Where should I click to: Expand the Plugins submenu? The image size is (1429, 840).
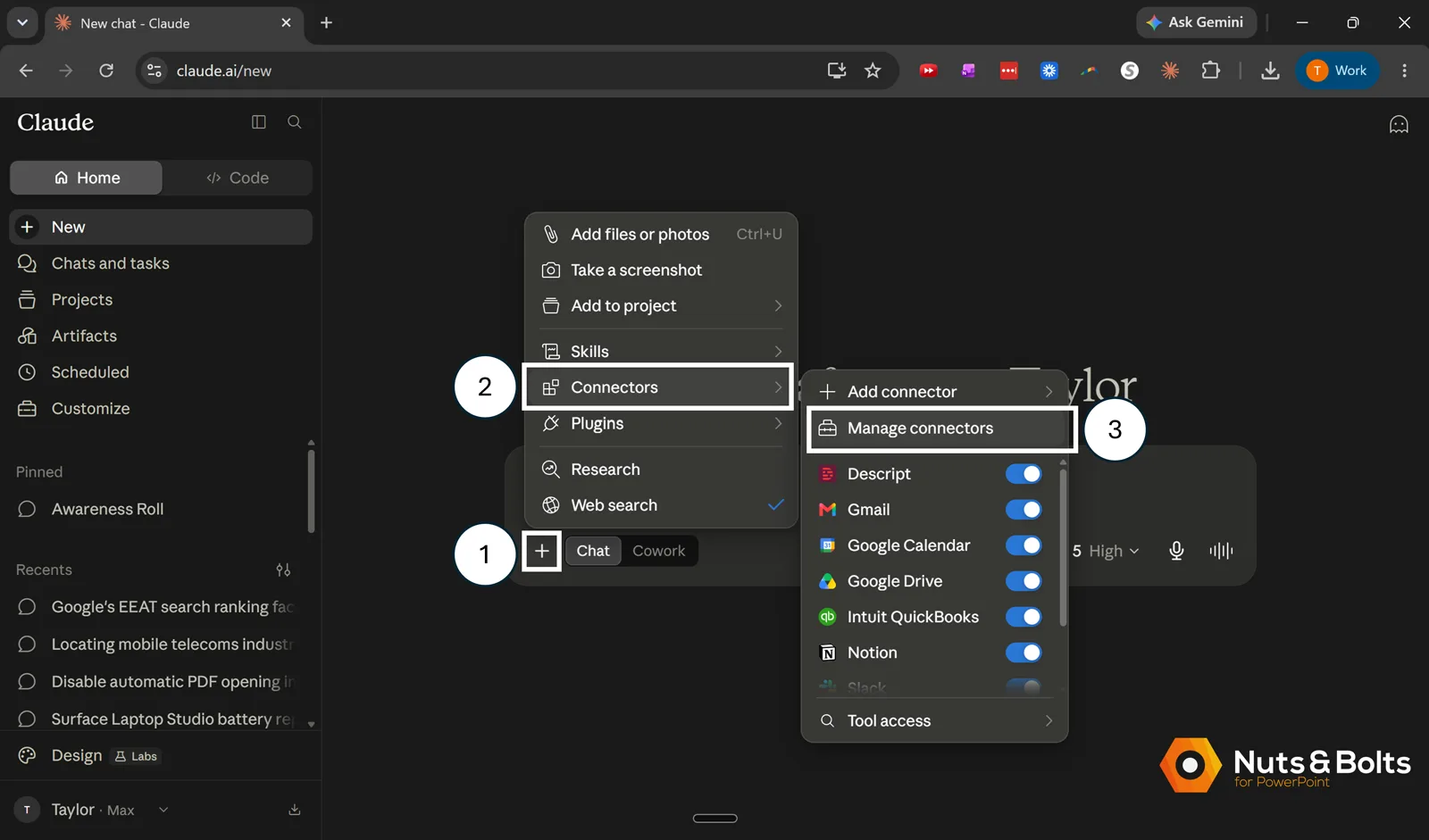click(x=661, y=423)
